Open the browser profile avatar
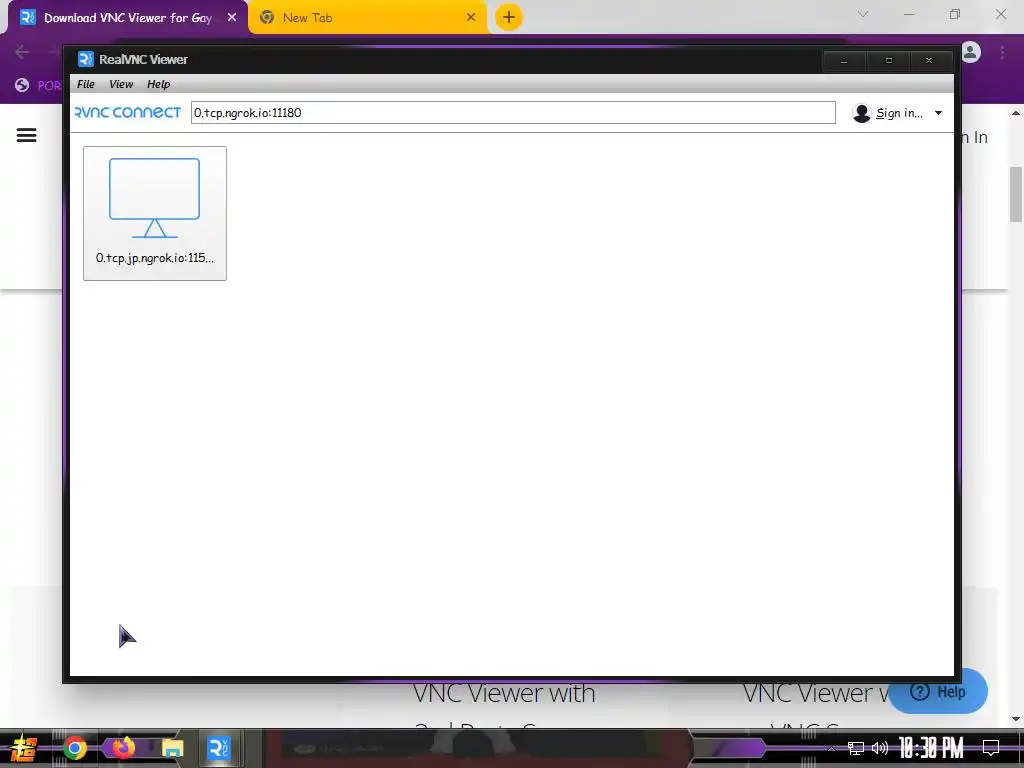The width and height of the screenshot is (1024, 768). coord(971,52)
